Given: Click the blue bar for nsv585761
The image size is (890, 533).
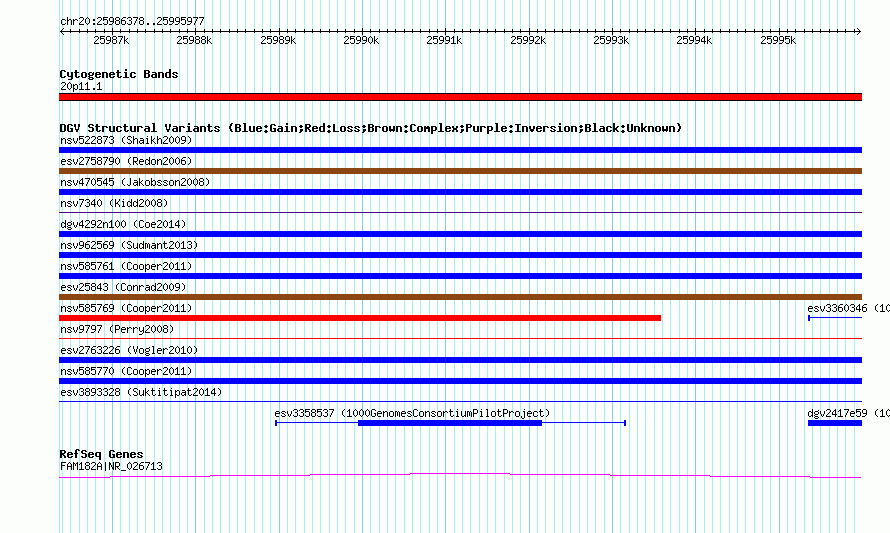Looking at the screenshot, I should click(460, 276).
